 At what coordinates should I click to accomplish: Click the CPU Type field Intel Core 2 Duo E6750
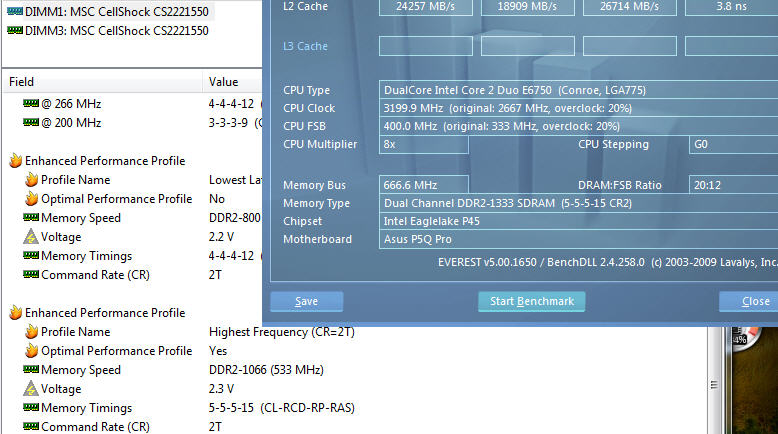pos(579,90)
